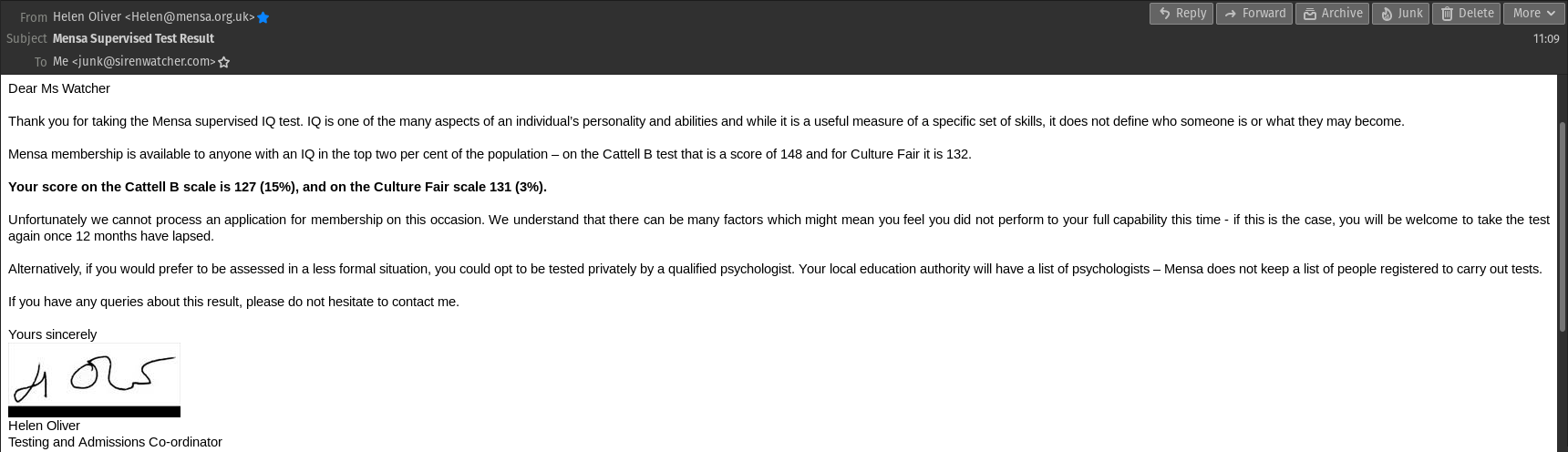The height and width of the screenshot is (452, 1568).
Task: Forward this Mensa email
Action: [x=1253, y=14]
